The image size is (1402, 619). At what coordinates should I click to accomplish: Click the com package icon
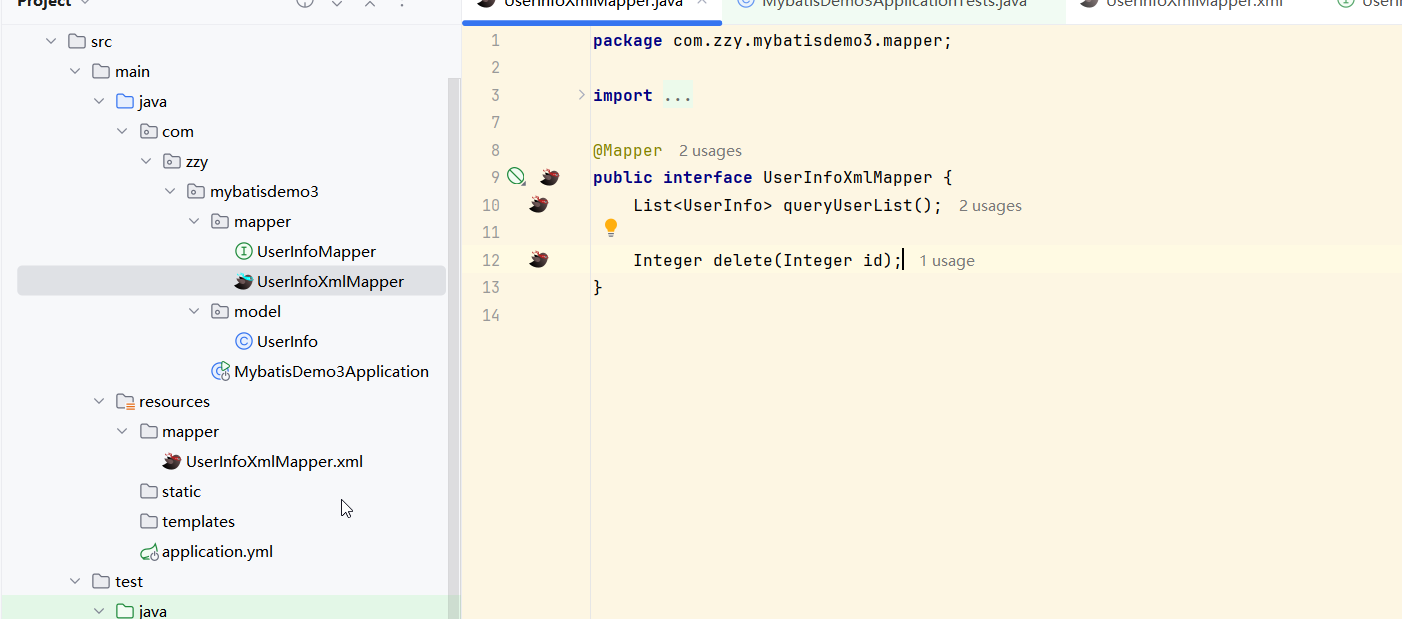point(149,131)
